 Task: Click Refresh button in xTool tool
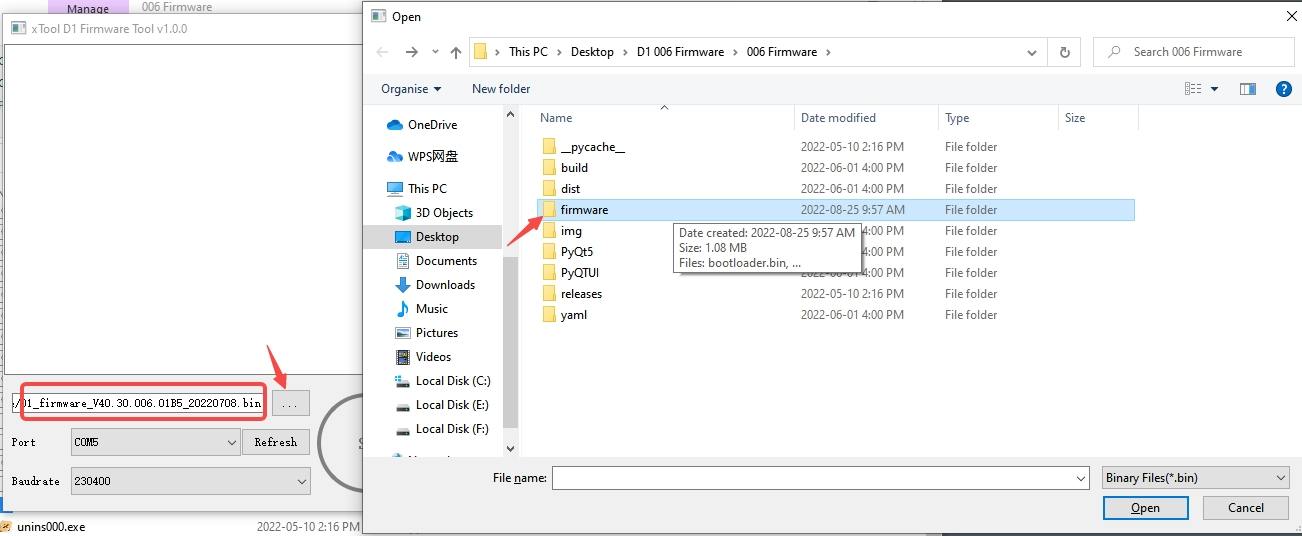pos(275,442)
